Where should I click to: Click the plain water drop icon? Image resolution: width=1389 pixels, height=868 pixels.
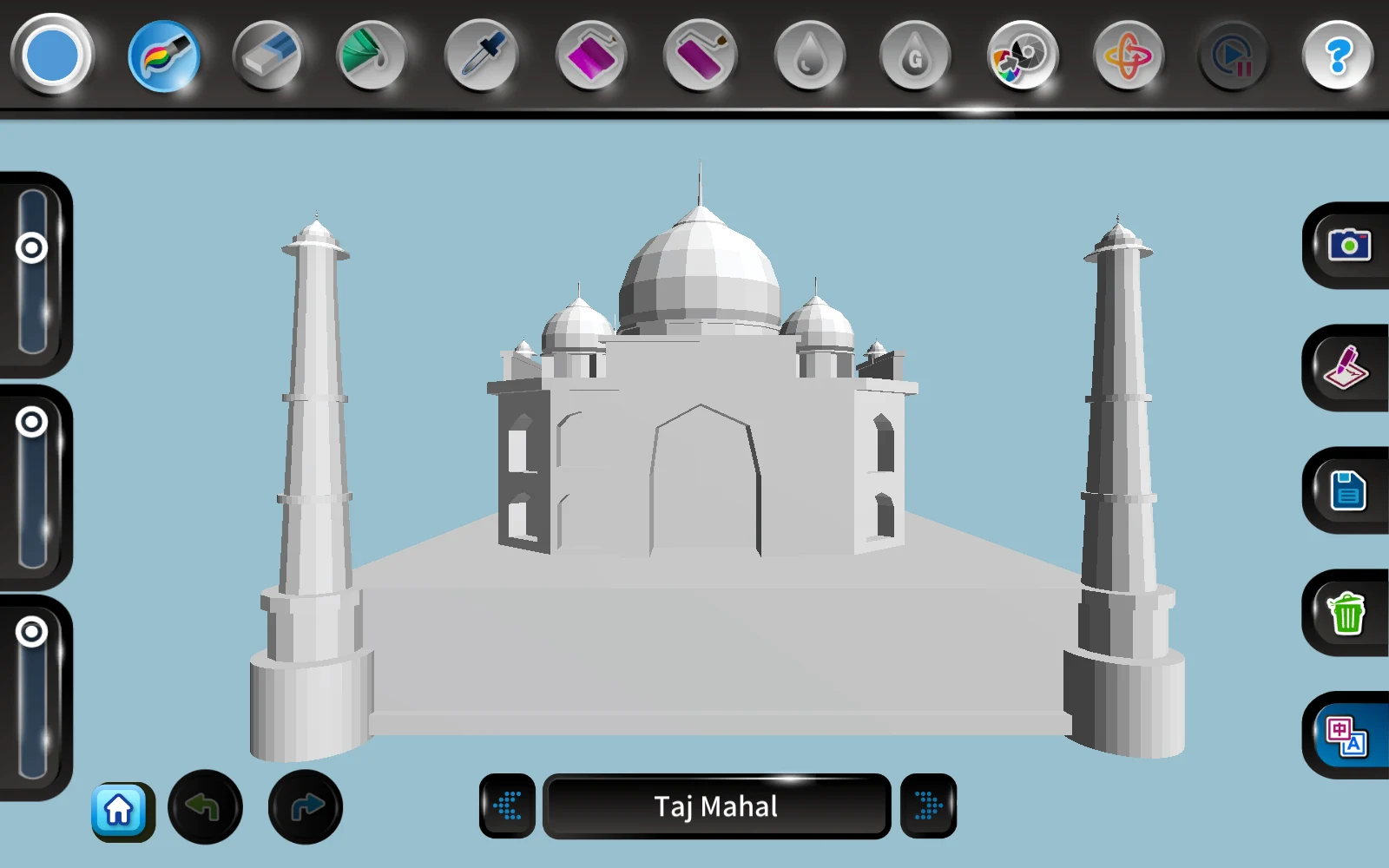point(809,57)
